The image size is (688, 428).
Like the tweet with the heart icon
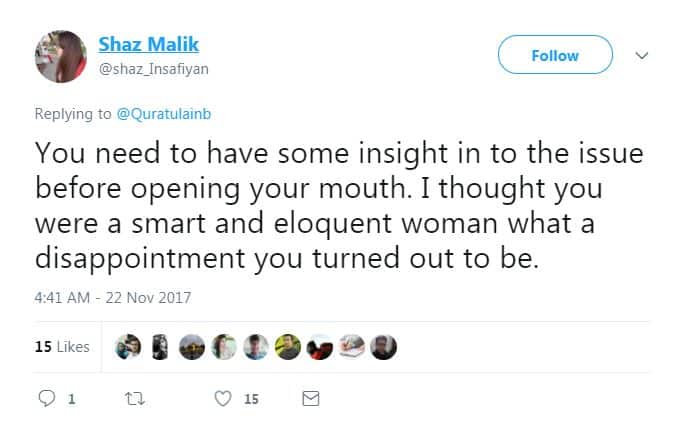(223, 399)
